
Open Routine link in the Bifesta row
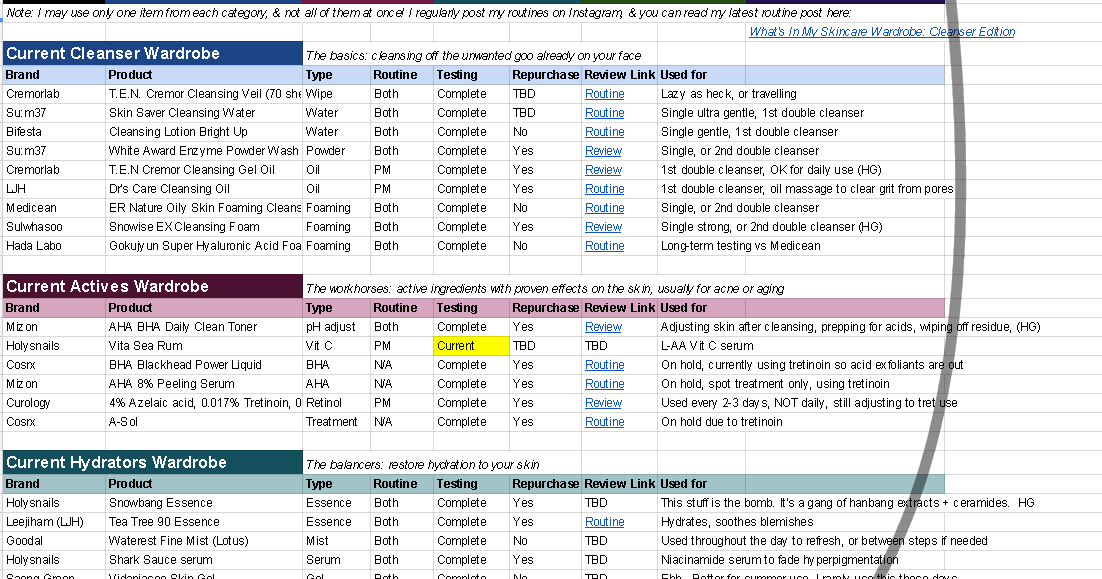[x=604, y=132]
